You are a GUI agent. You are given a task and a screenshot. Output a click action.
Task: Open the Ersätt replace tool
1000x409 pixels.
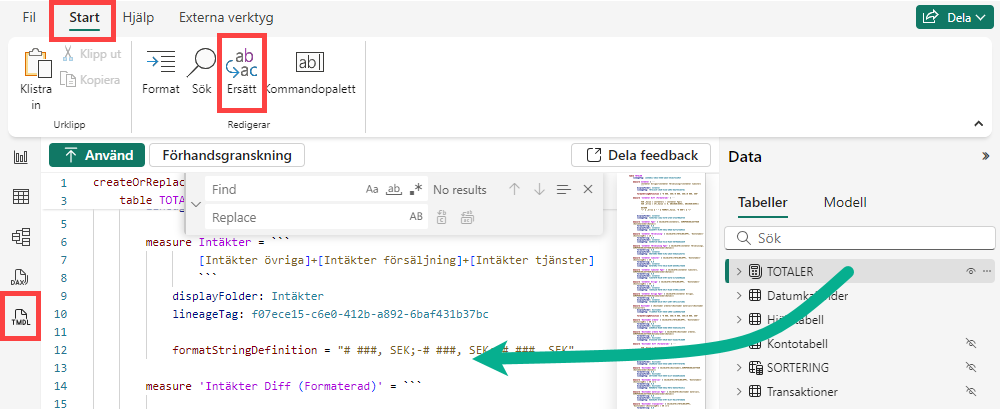[242, 72]
